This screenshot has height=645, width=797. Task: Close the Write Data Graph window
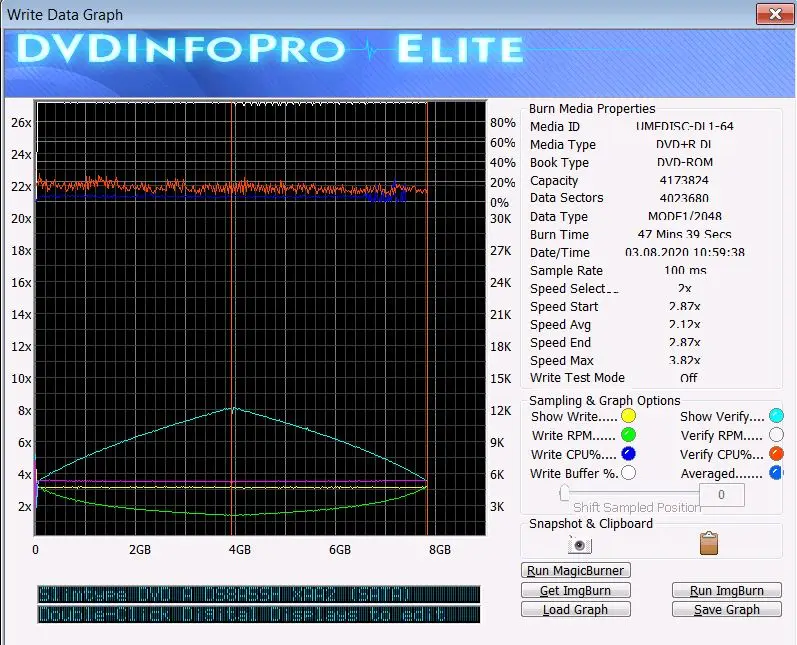coord(775,14)
